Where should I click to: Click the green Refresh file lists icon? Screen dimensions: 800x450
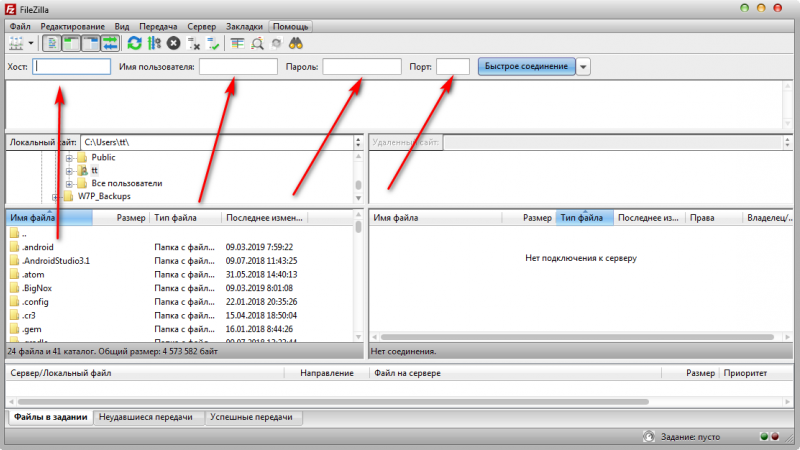coord(135,43)
